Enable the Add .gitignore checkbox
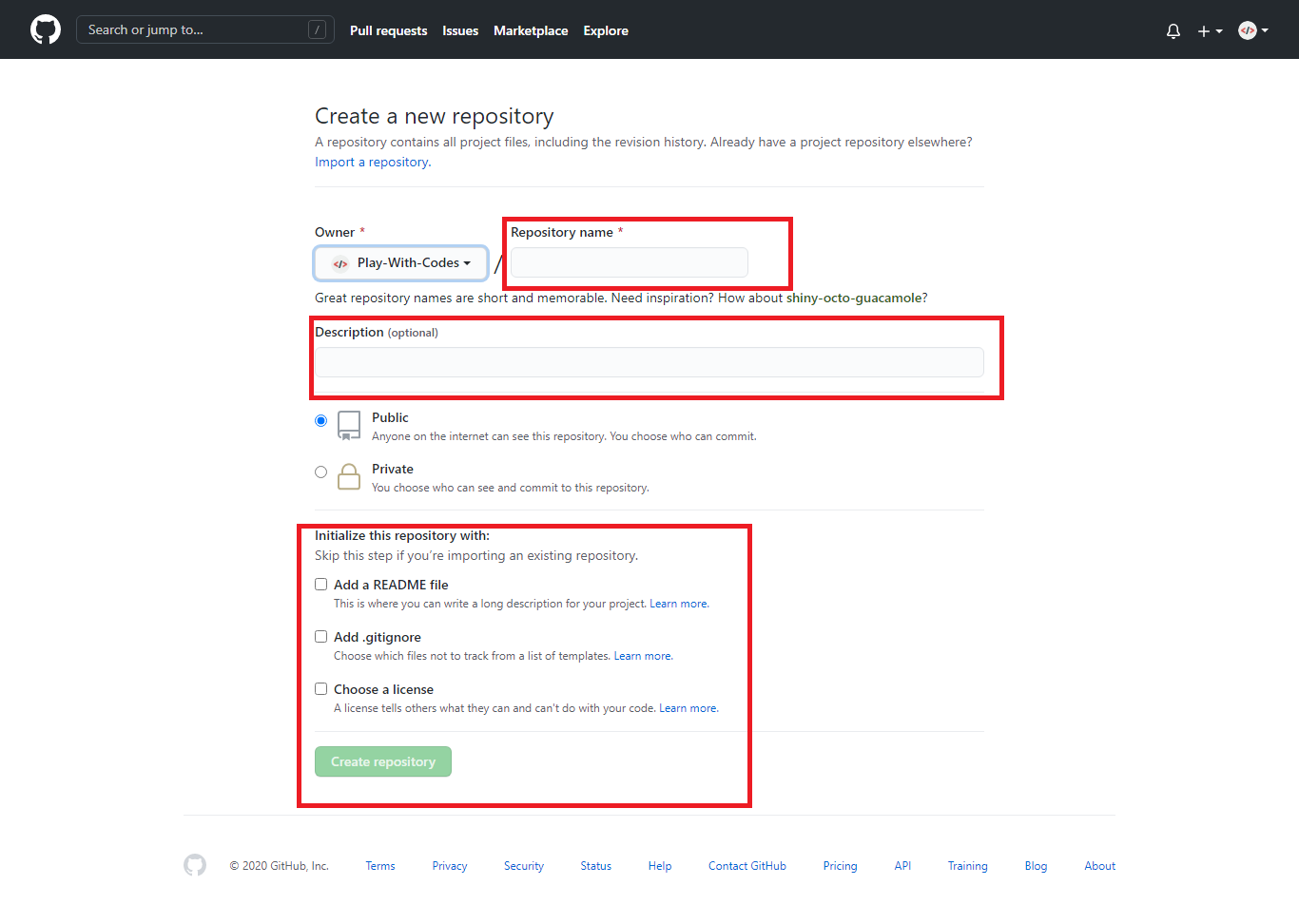1299x924 pixels. pyautogui.click(x=321, y=637)
